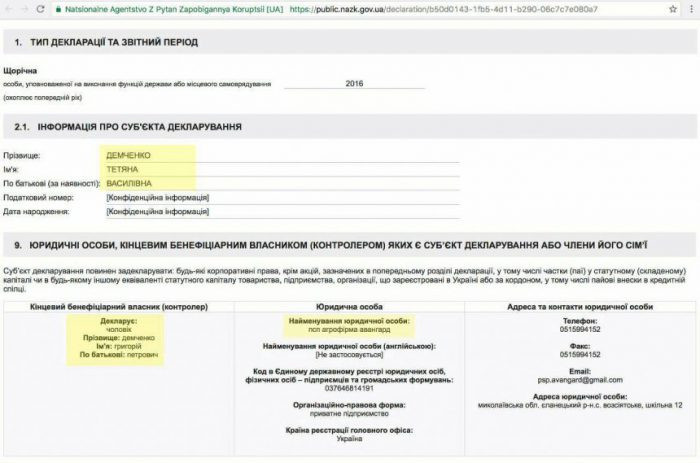The image size is (700, 463).
Task: Click the URL in the address bar
Action: pos(443,9)
